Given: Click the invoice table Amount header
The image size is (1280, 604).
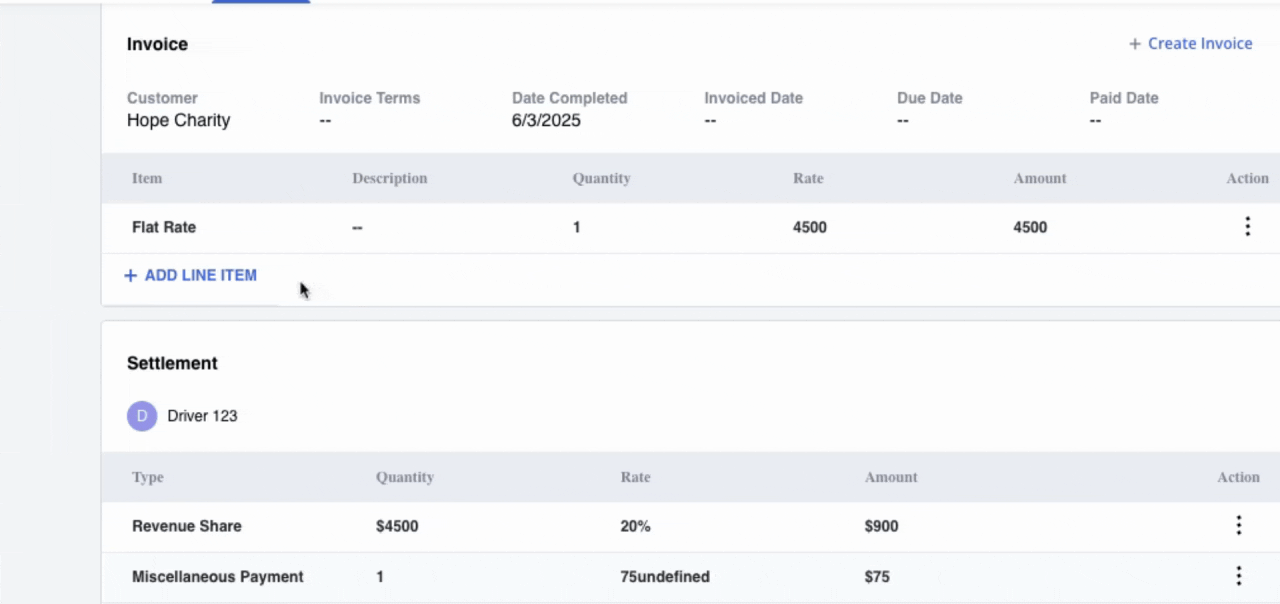Looking at the screenshot, I should click(1040, 178).
